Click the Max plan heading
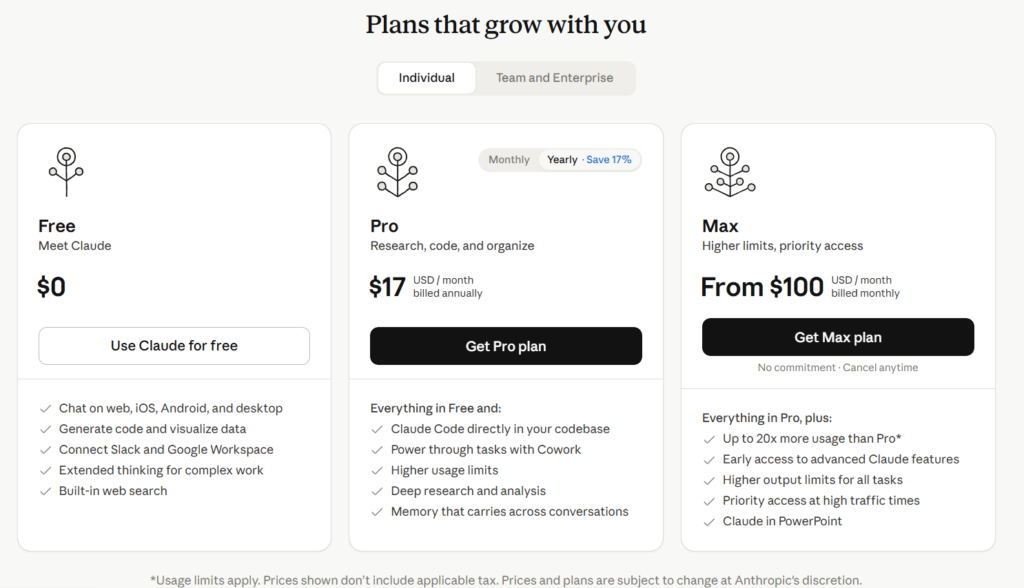The height and width of the screenshot is (588, 1024). 720,226
